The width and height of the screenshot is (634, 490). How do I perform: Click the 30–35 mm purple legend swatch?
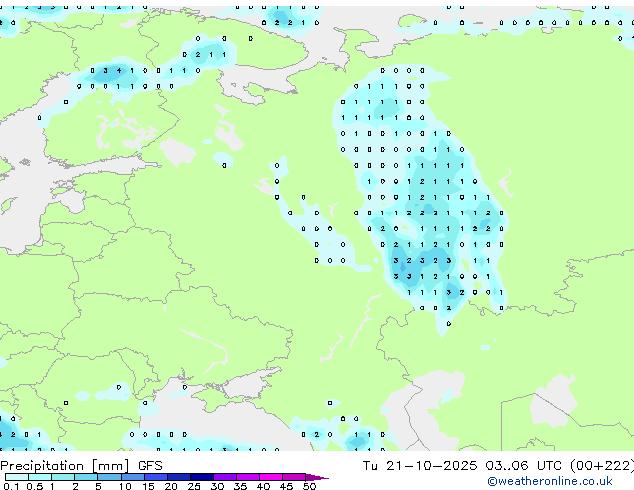(x=224, y=477)
